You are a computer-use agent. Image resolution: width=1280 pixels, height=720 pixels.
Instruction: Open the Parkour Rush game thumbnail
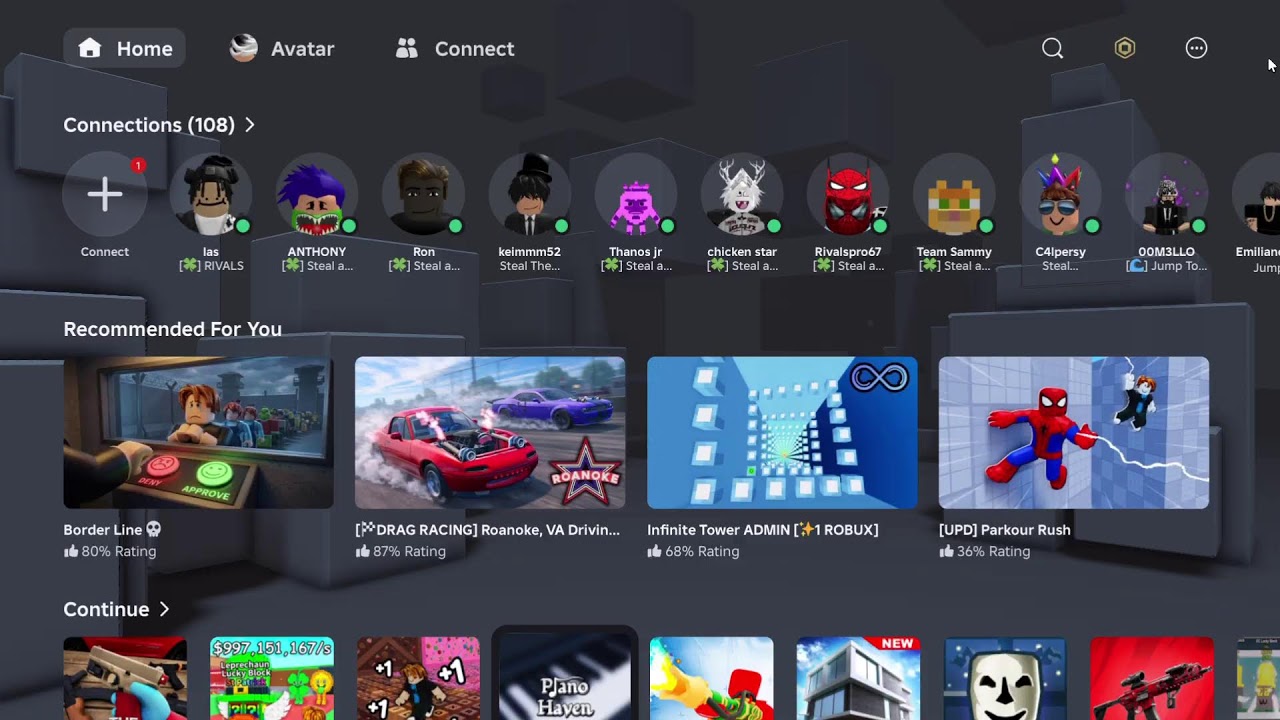pyautogui.click(x=1074, y=432)
